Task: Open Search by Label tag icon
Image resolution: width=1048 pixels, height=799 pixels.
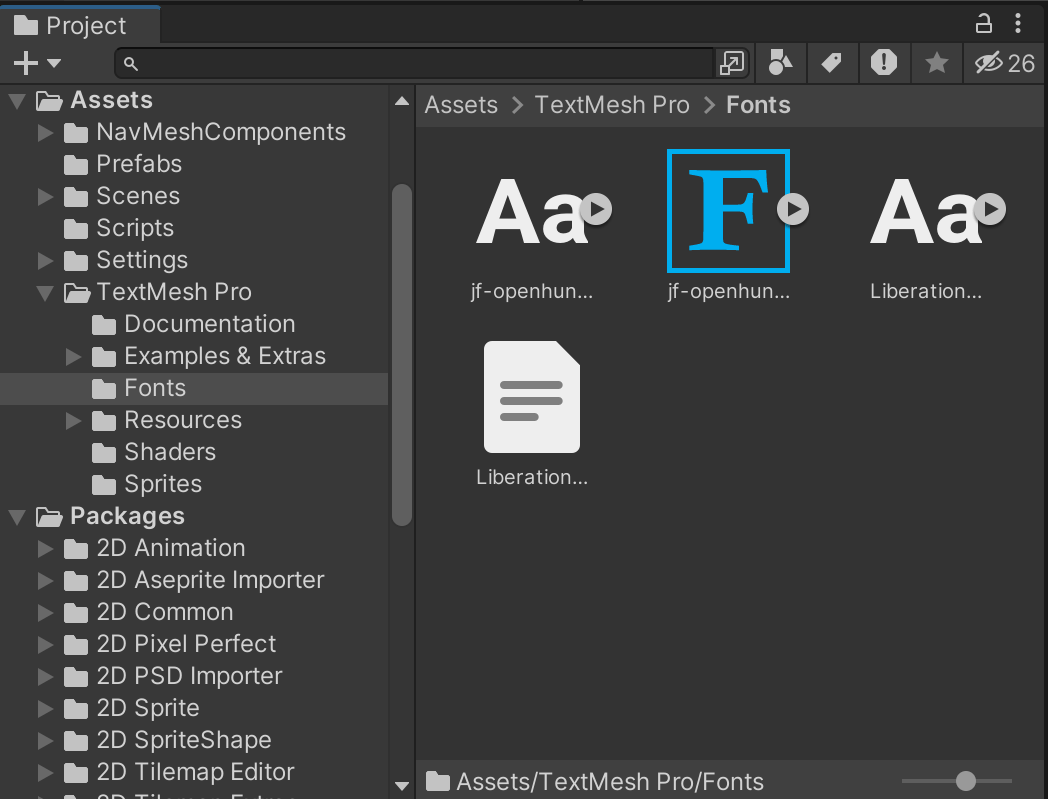Action: [x=831, y=63]
